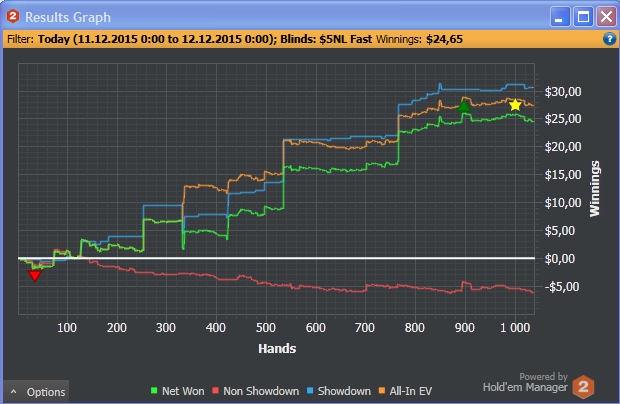Click the blue help question mark icon
Image resolution: width=620 pixels, height=404 pixels.
[x=609, y=39]
